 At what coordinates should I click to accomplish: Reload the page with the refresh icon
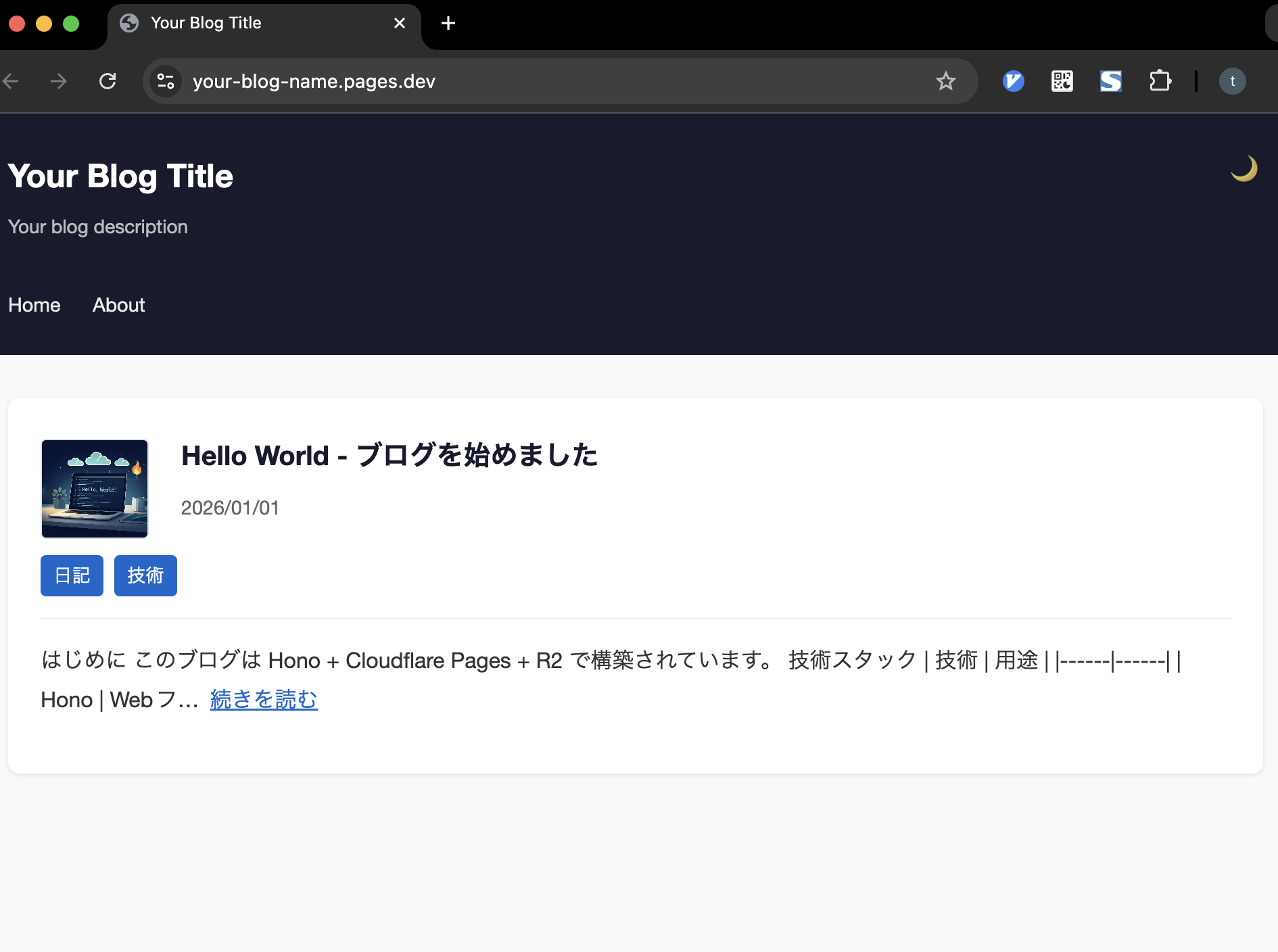pyautogui.click(x=108, y=81)
